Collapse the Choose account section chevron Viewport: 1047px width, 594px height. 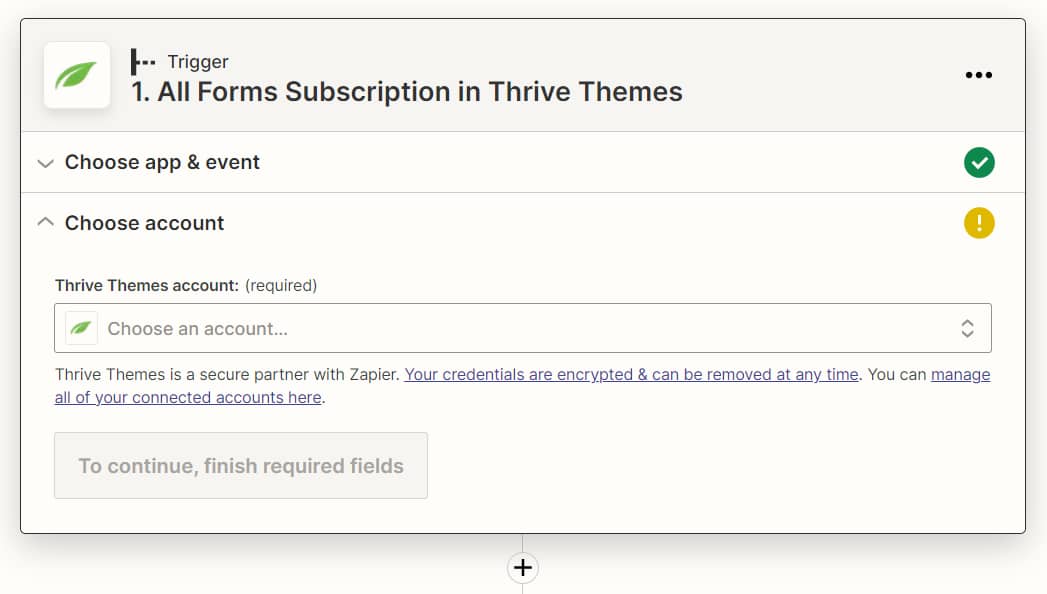point(45,223)
